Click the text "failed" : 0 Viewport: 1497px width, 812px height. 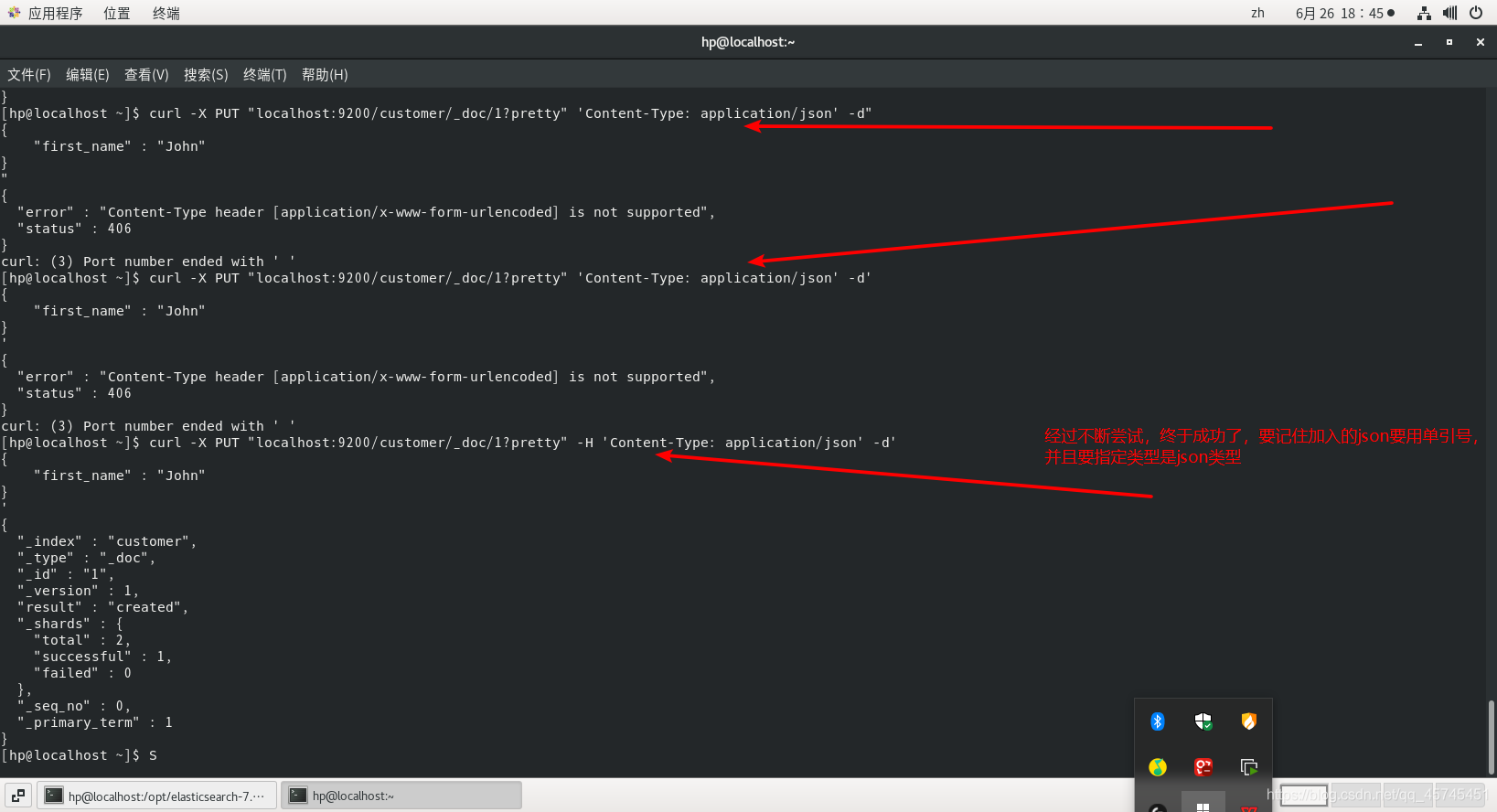tap(82, 673)
